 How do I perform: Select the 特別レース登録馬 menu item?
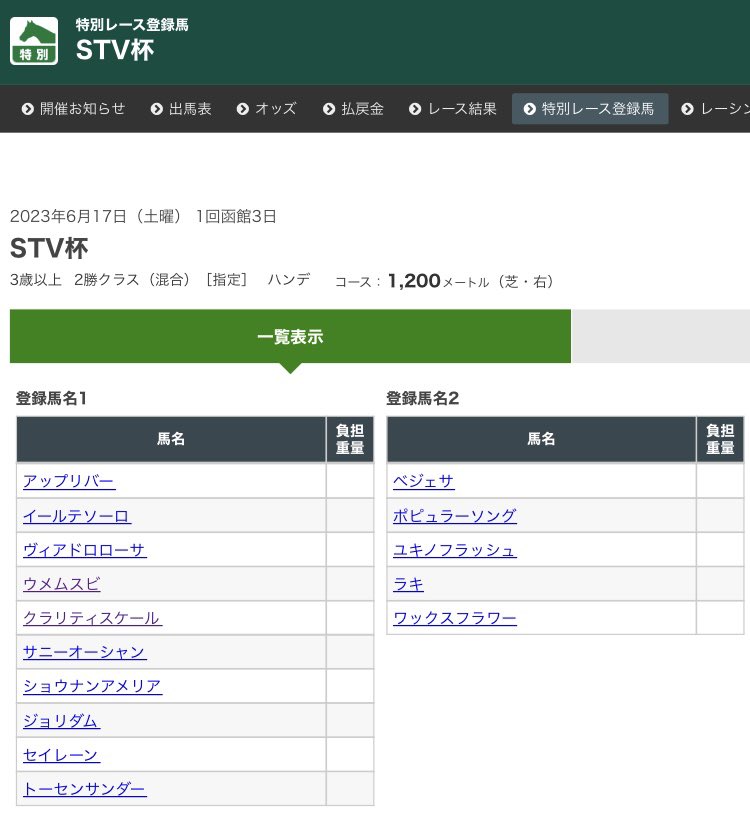(x=590, y=109)
